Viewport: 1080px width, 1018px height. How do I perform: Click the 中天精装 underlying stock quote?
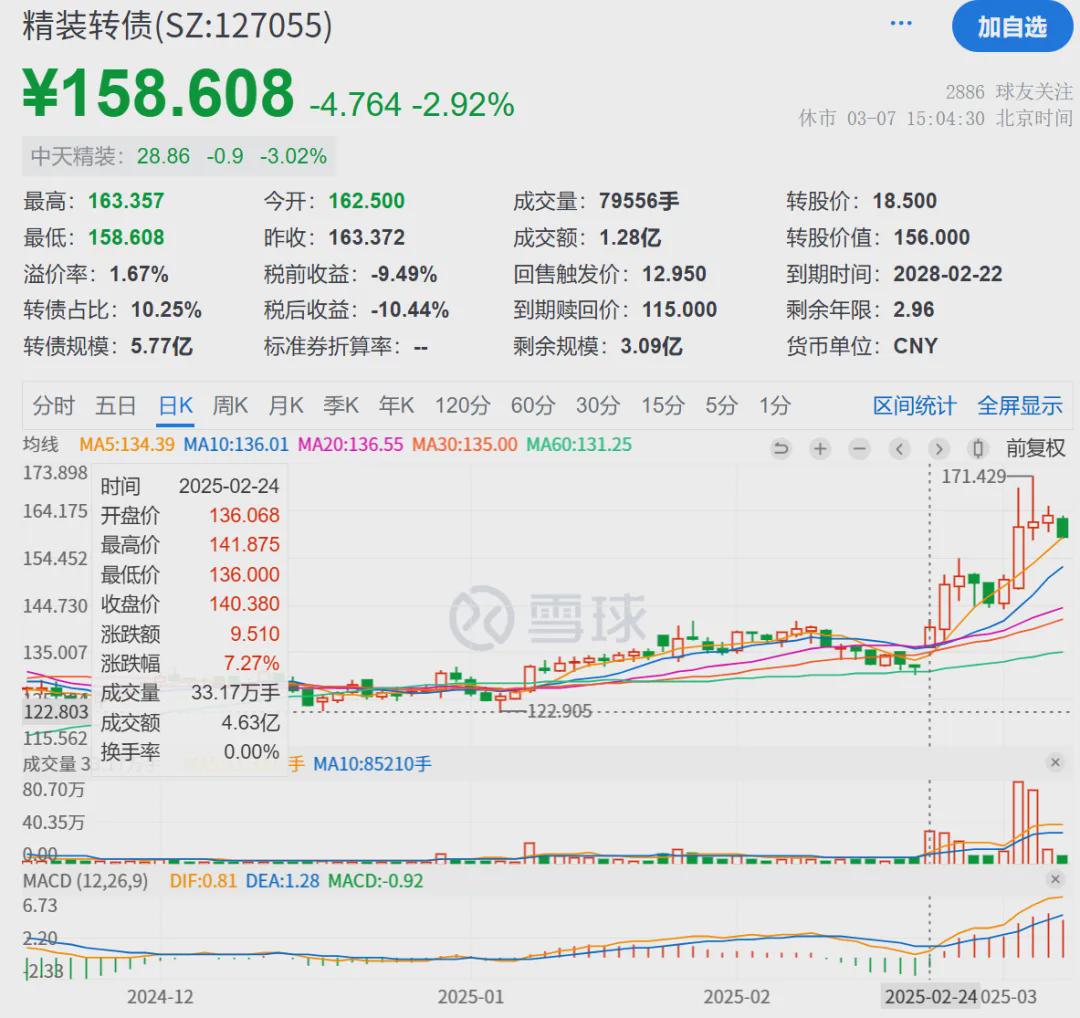(x=178, y=156)
